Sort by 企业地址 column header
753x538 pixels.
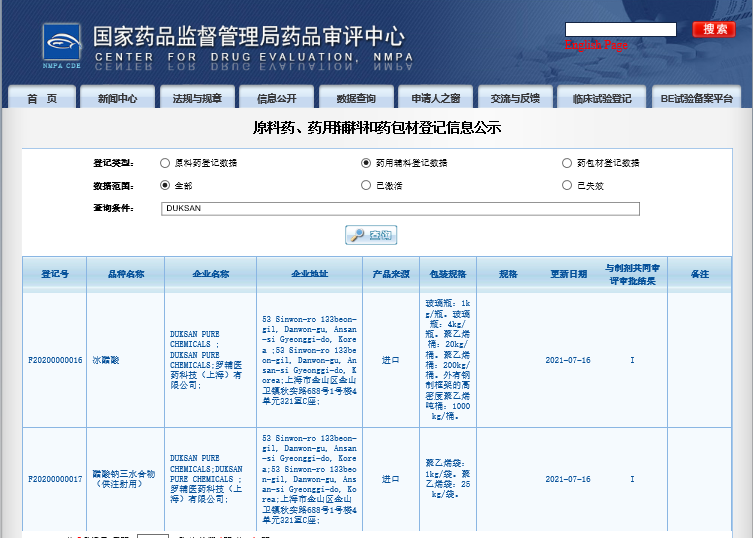coord(310,274)
